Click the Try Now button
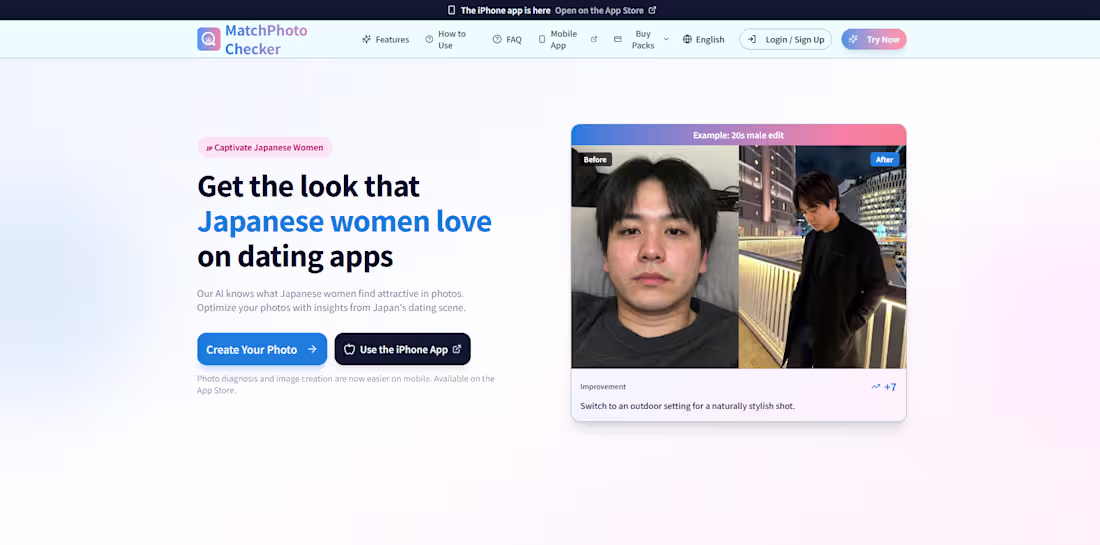1100x545 pixels. pyautogui.click(x=874, y=39)
